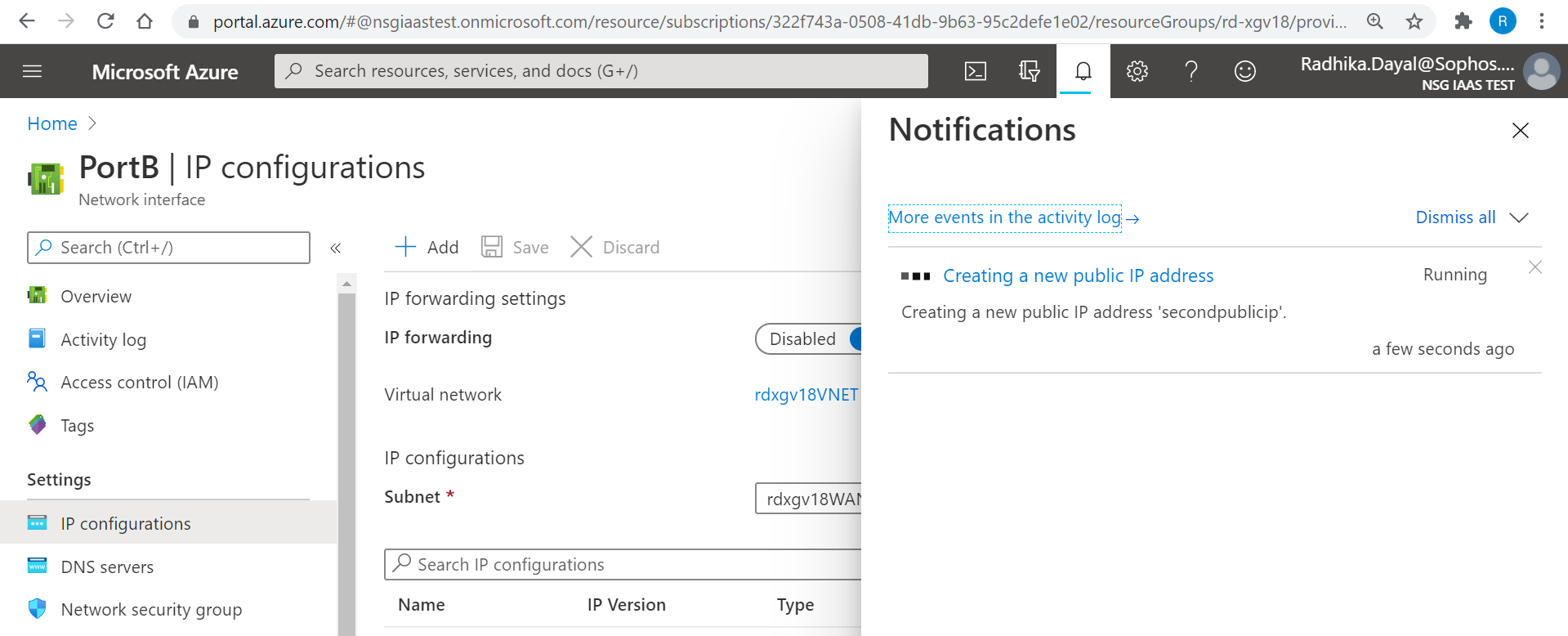Click the browser forward arrow

click(x=66, y=21)
